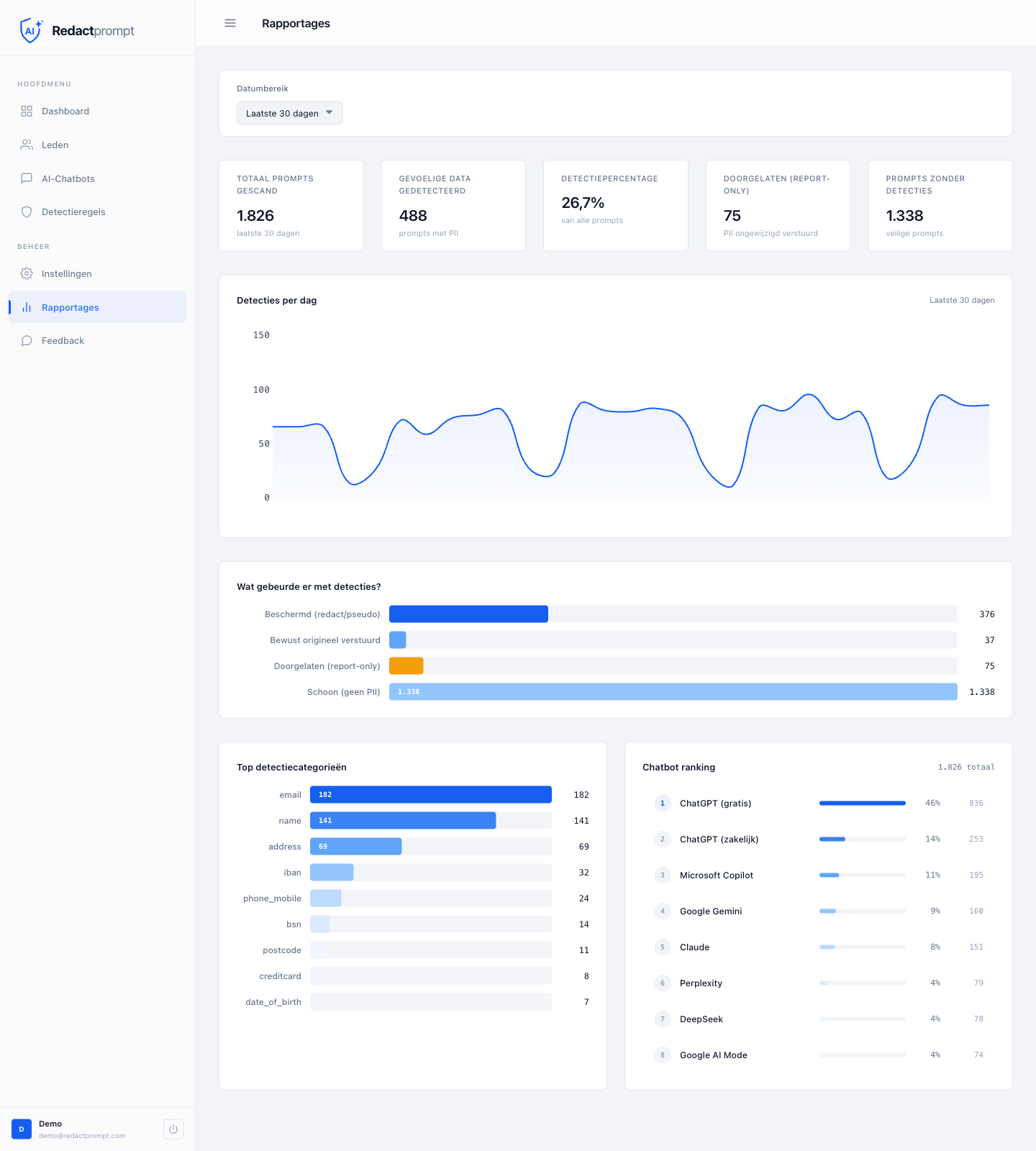This screenshot has width=1036, height=1151.
Task: Click the Leden people icon
Action: [x=27, y=145]
